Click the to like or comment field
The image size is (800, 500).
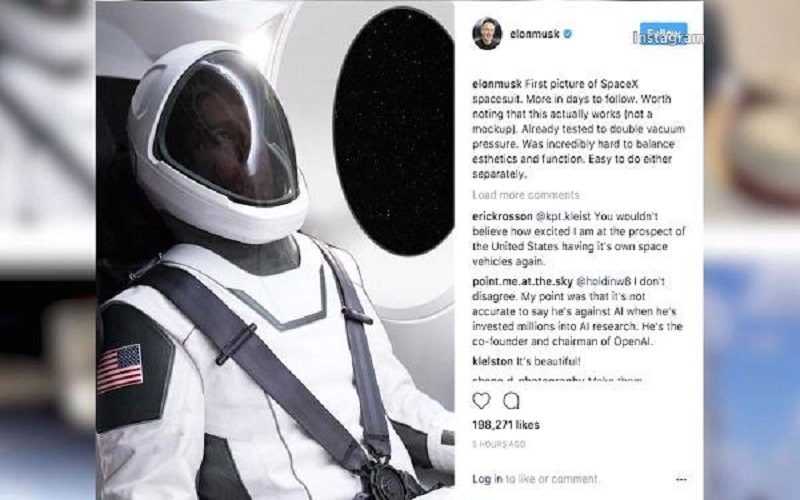(552, 479)
